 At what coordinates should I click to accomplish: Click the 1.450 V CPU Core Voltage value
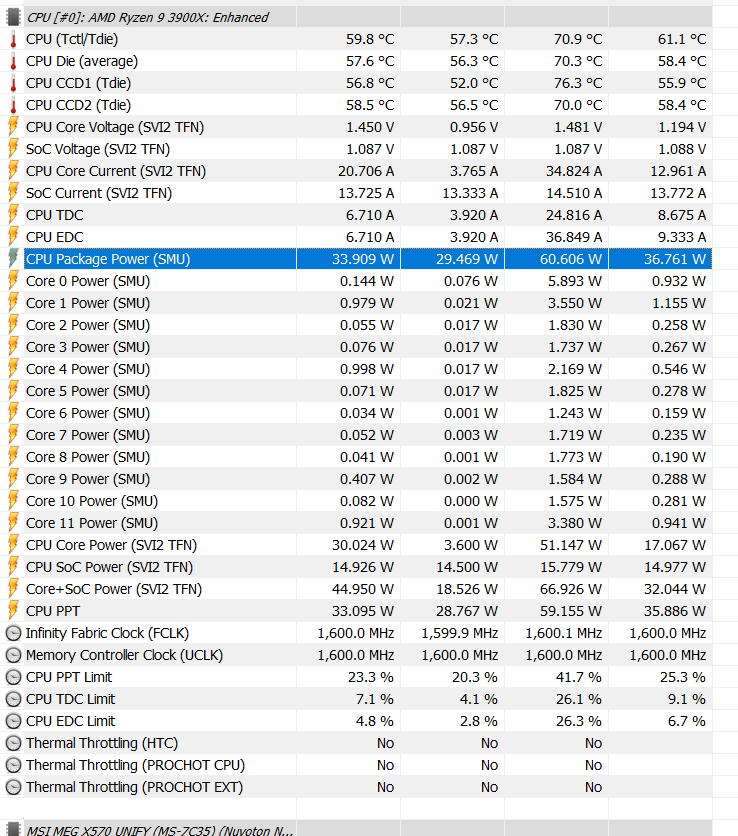370,127
